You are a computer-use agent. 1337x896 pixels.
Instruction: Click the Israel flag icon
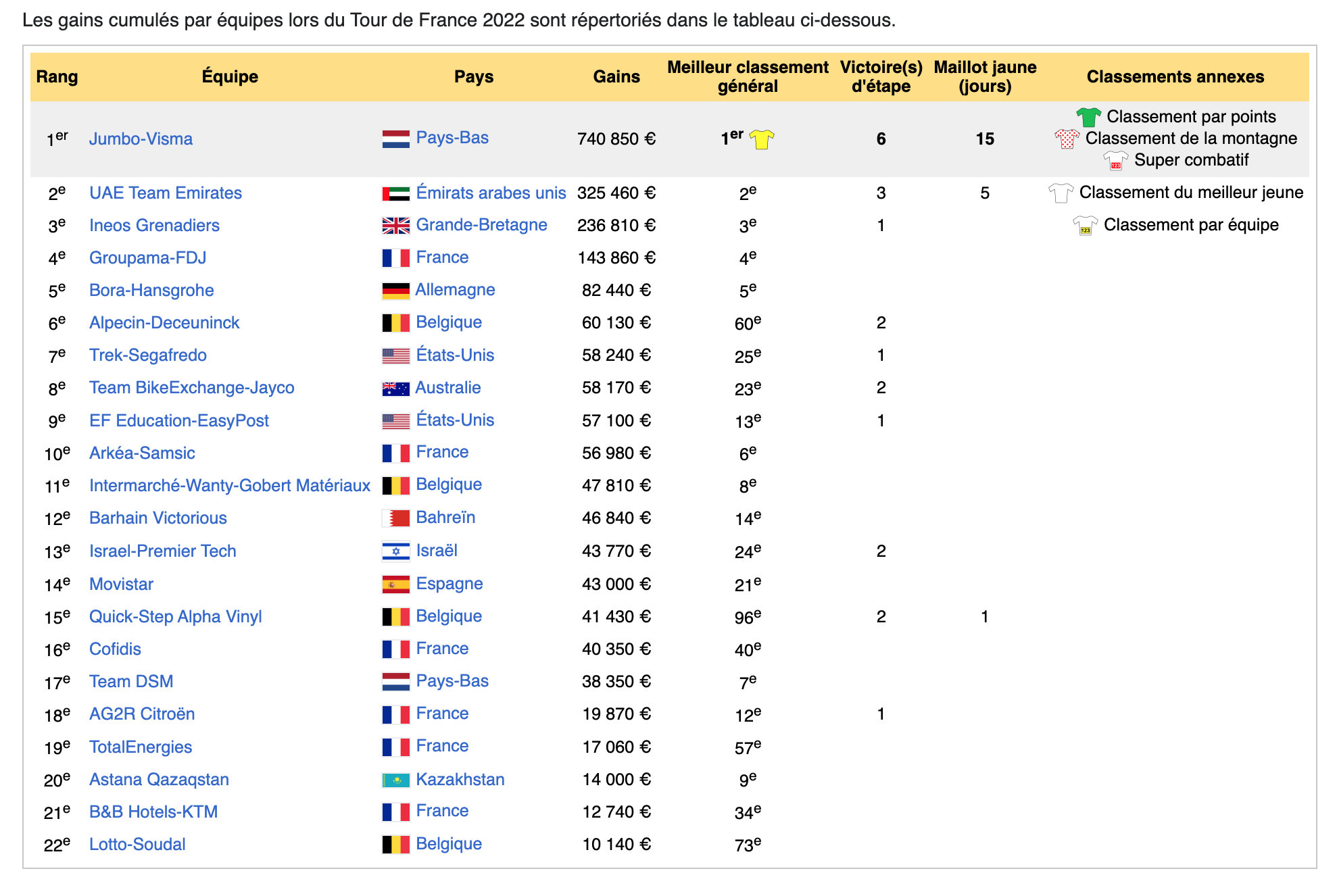(395, 551)
